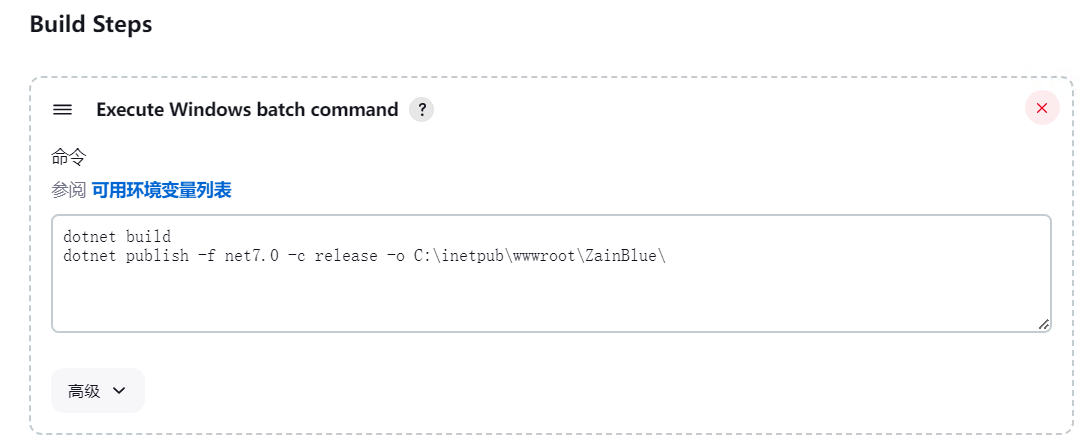Click the 高级 button

coord(98,390)
